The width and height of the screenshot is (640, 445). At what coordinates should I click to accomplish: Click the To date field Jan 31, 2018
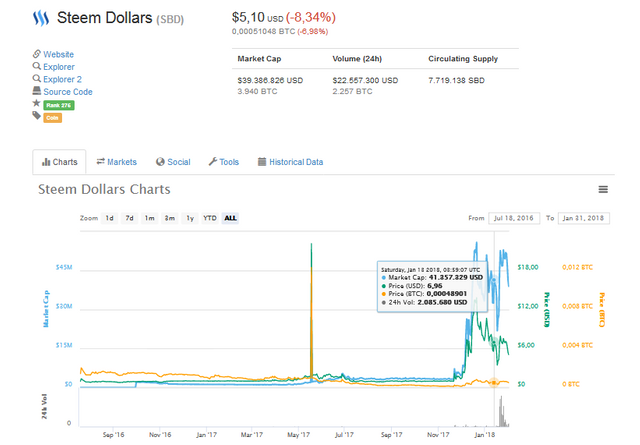coord(584,218)
